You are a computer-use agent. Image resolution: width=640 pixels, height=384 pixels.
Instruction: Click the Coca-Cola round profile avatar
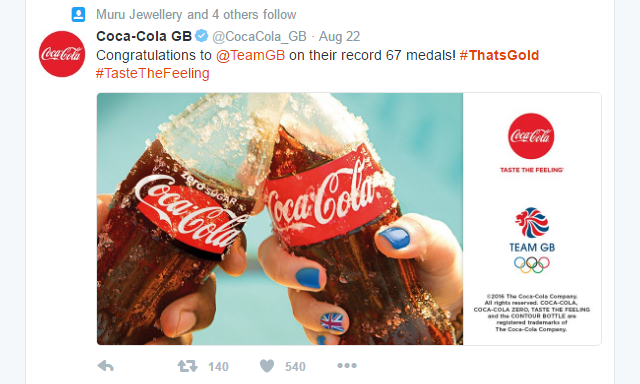tap(62, 54)
